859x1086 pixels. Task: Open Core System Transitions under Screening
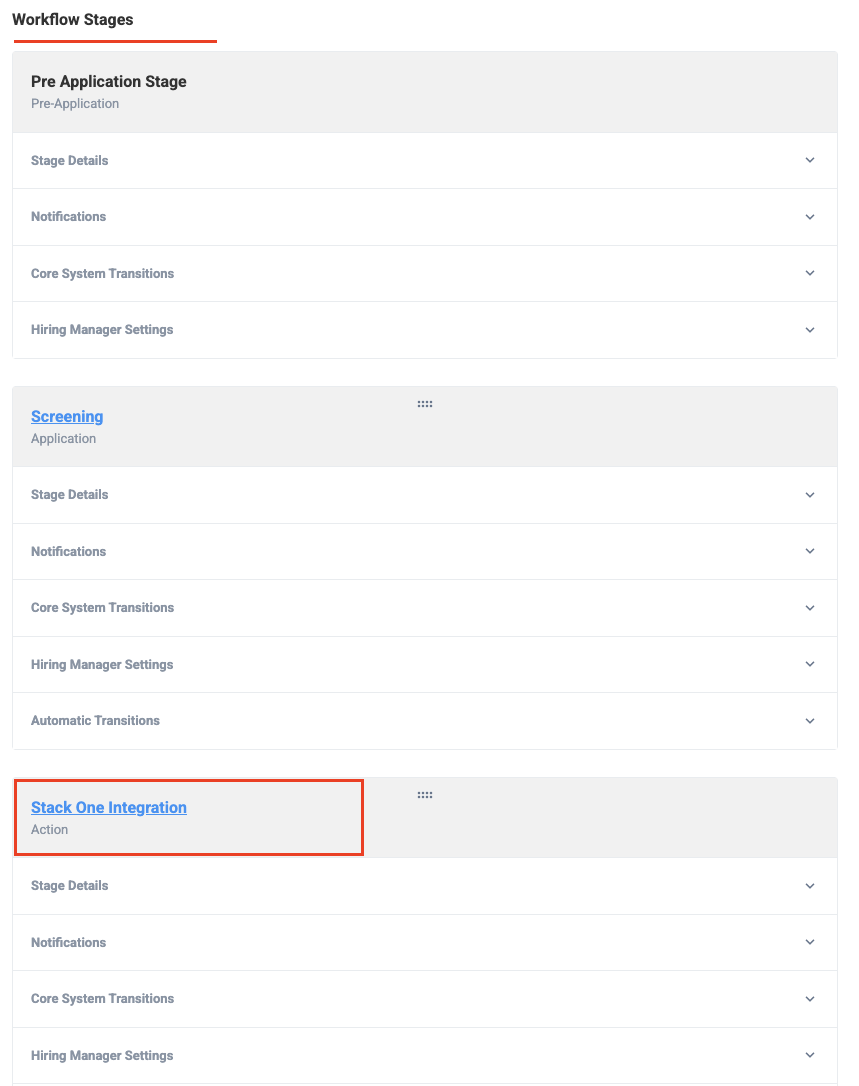click(425, 608)
